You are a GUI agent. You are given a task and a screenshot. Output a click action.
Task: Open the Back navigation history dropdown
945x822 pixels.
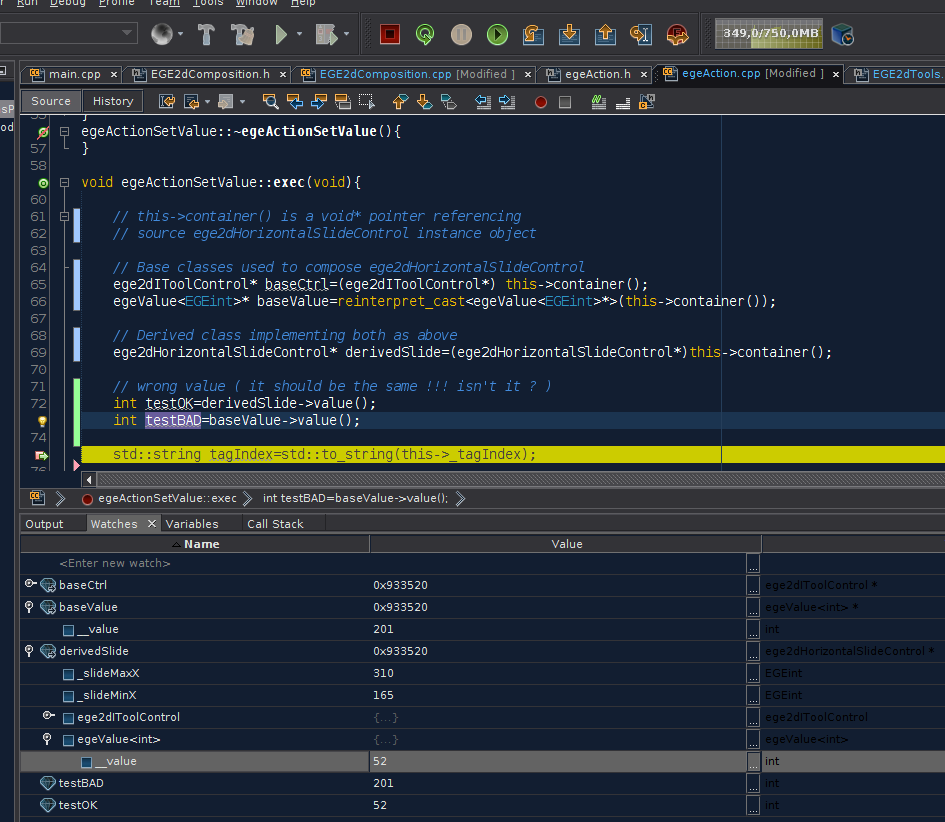pos(207,102)
